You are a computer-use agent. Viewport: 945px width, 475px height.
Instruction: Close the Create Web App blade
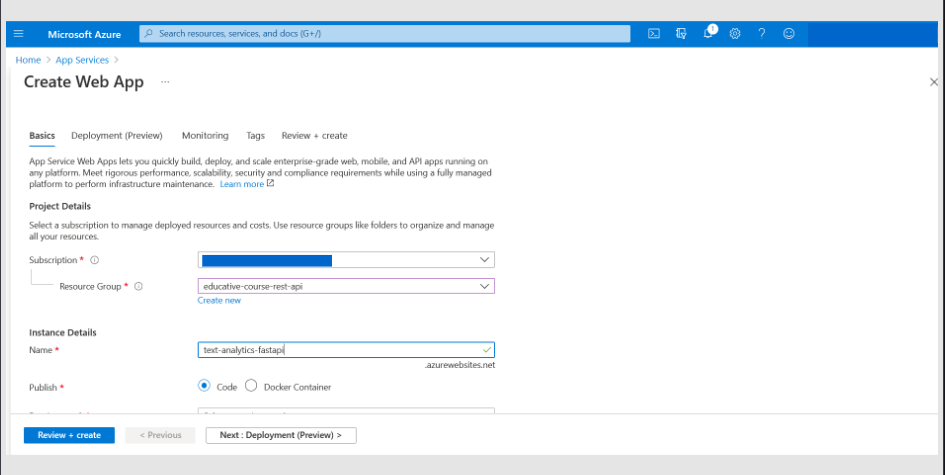tap(934, 82)
